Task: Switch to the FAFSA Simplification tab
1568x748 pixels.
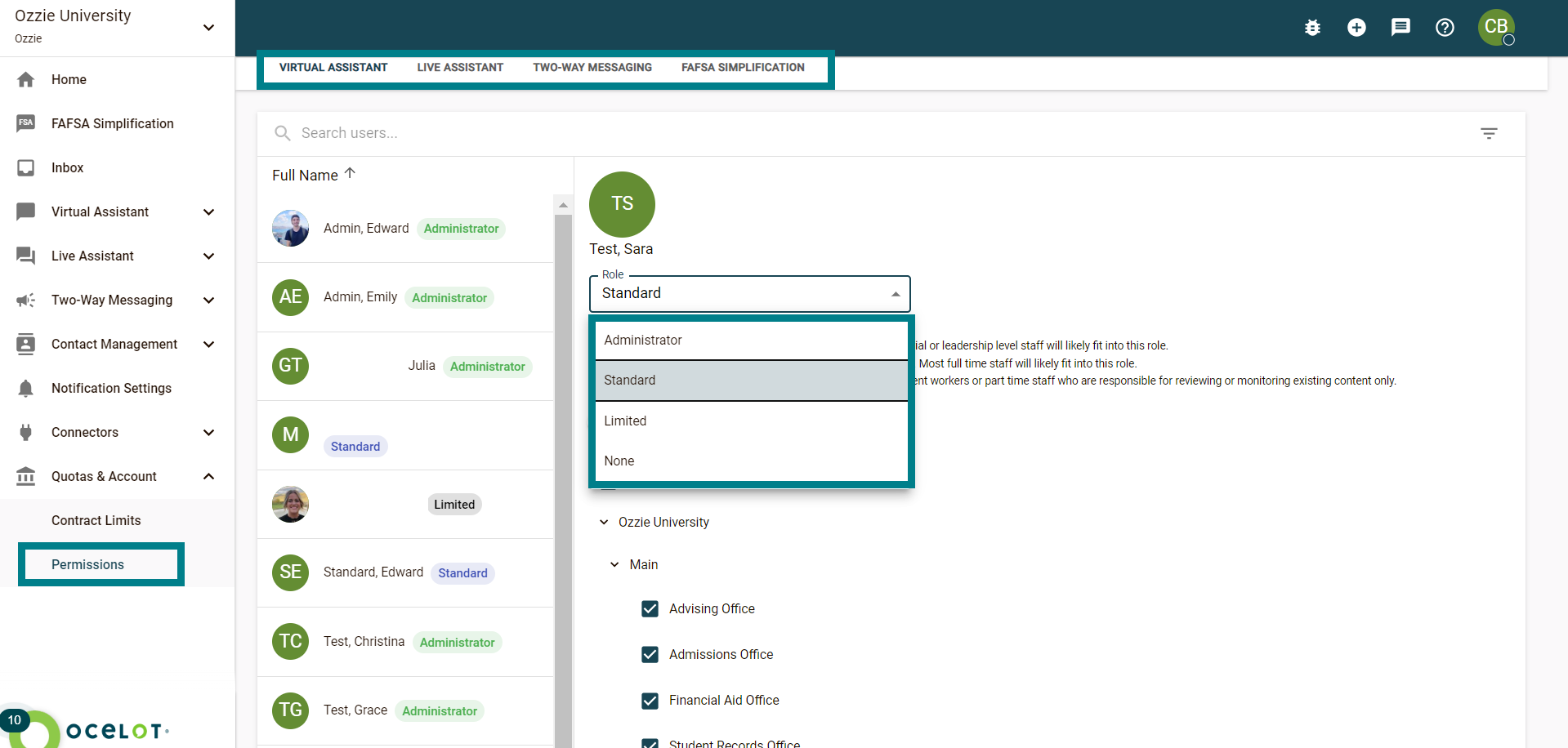Action: (x=743, y=68)
